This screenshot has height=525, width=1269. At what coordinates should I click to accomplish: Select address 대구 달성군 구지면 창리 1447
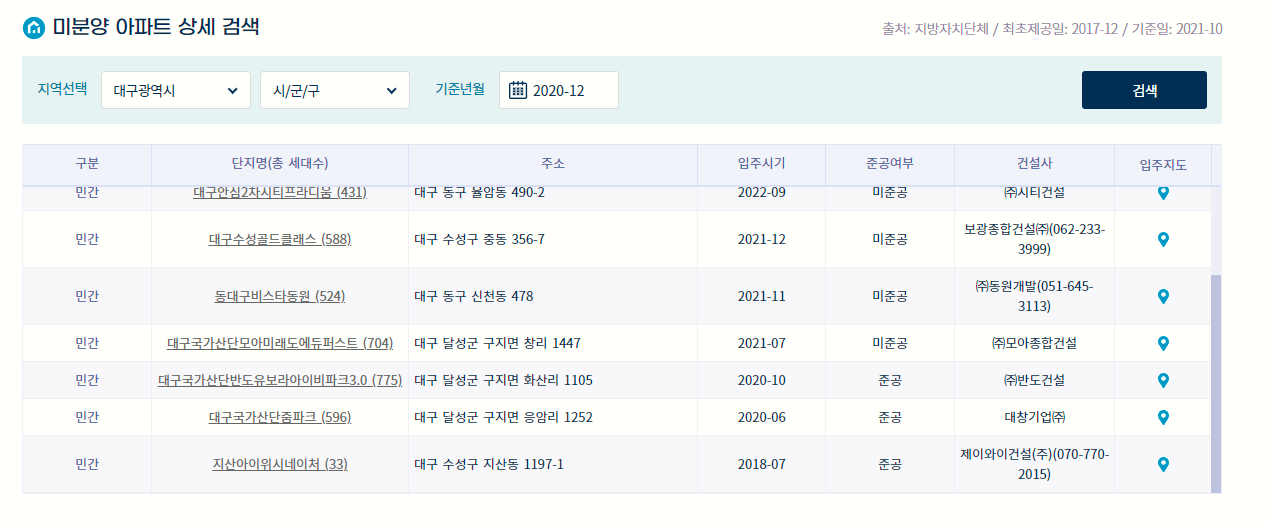(497, 343)
